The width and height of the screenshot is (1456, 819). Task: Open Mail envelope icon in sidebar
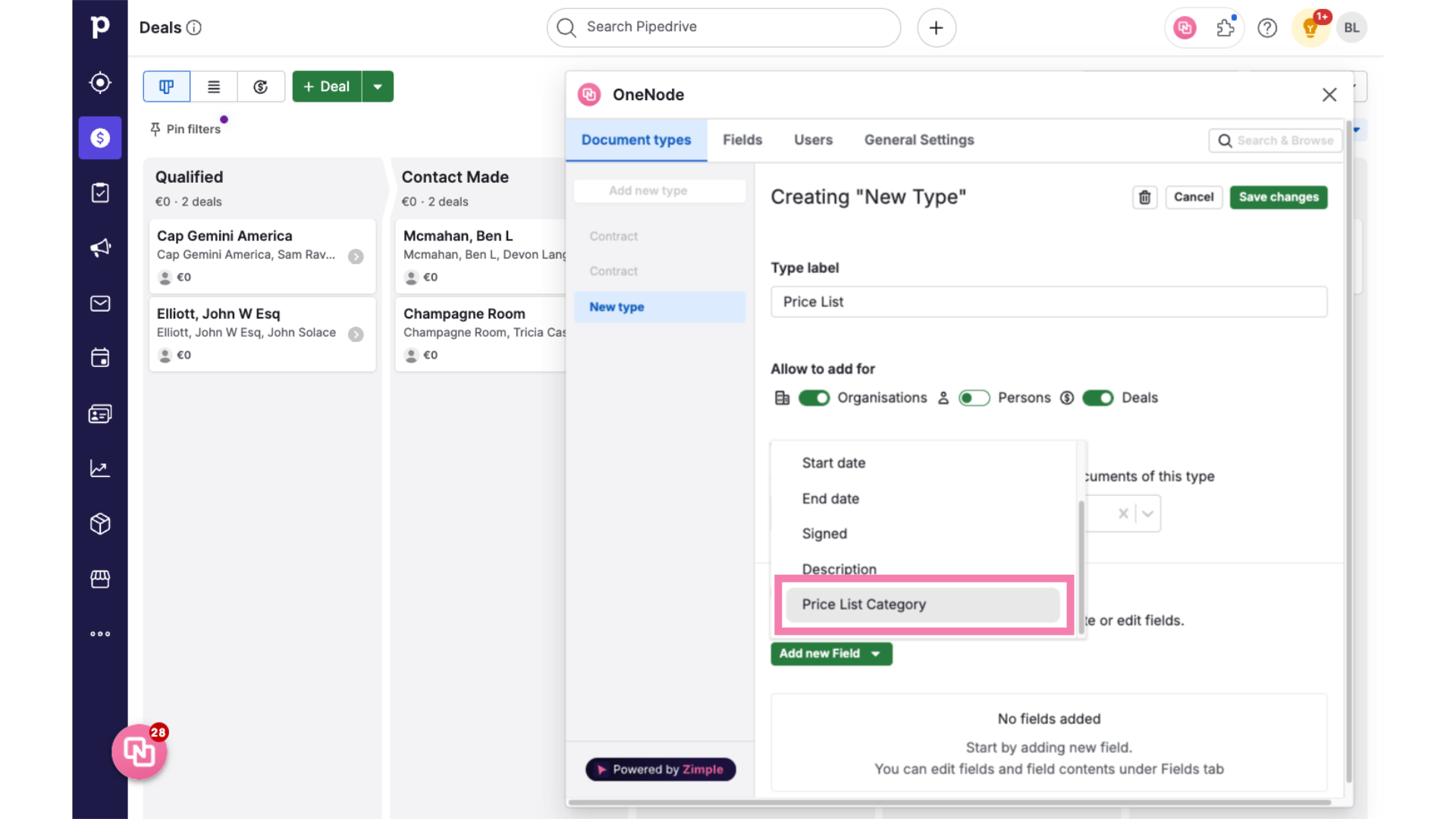[x=100, y=303]
